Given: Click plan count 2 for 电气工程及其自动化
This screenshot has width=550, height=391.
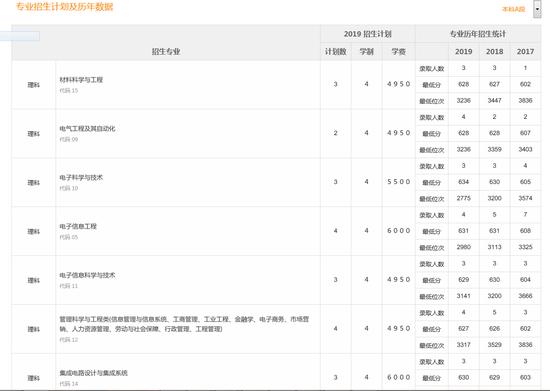Looking at the screenshot, I should click(x=336, y=133).
